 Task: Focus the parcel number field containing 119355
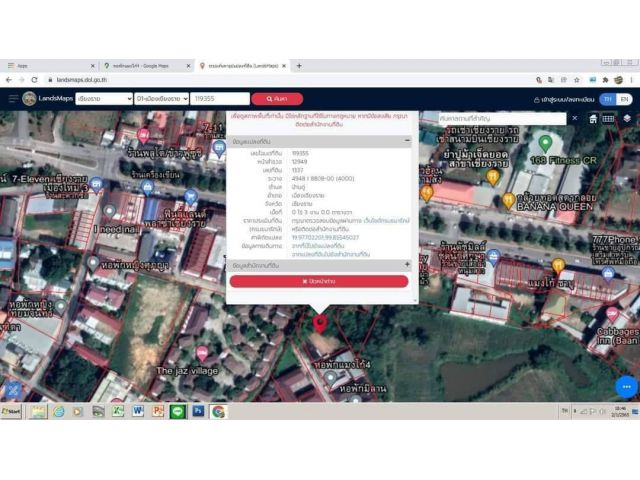point(220,99)
